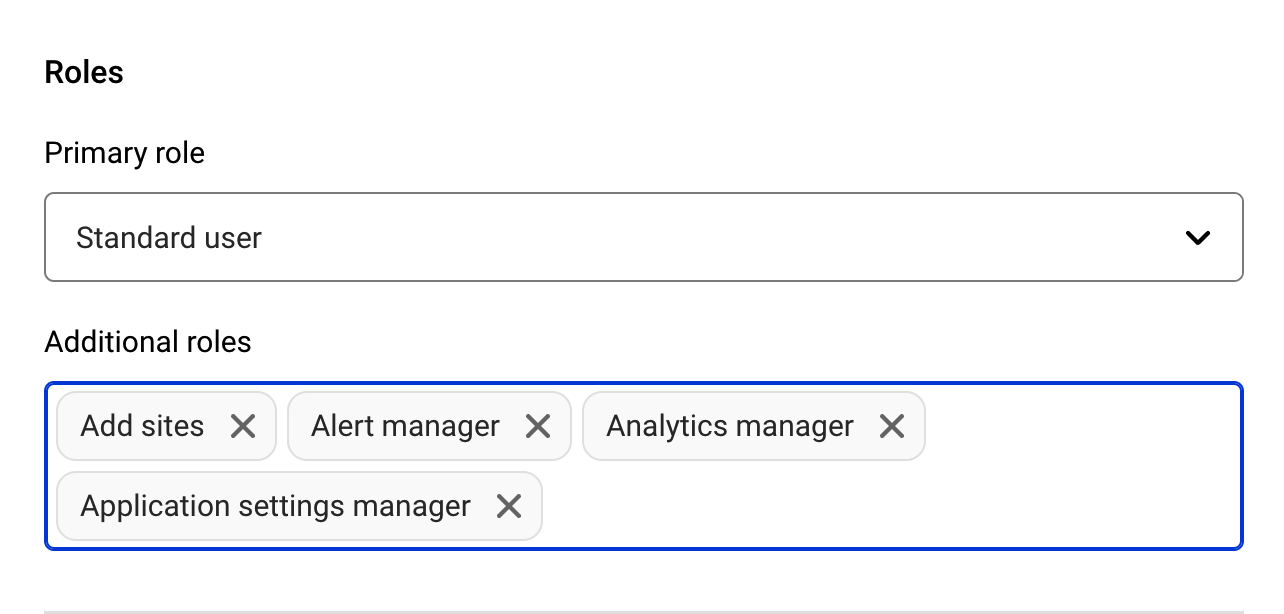Click the Additional roles label
Image resolution: width=1284 pixels, height=614 pixels.
148,342
